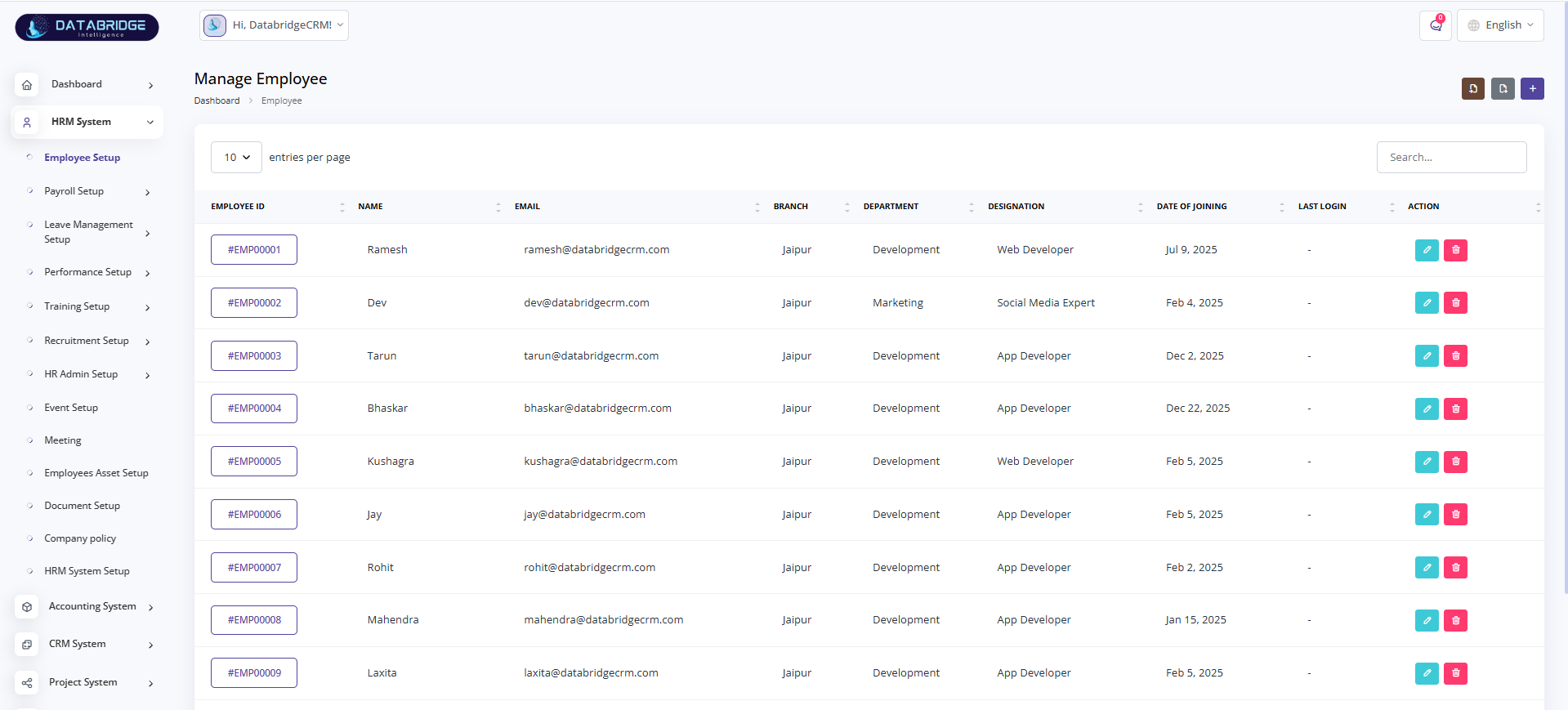
Task: Edit employee Rohit with pencil icon
Action: tap(1427, 568)
